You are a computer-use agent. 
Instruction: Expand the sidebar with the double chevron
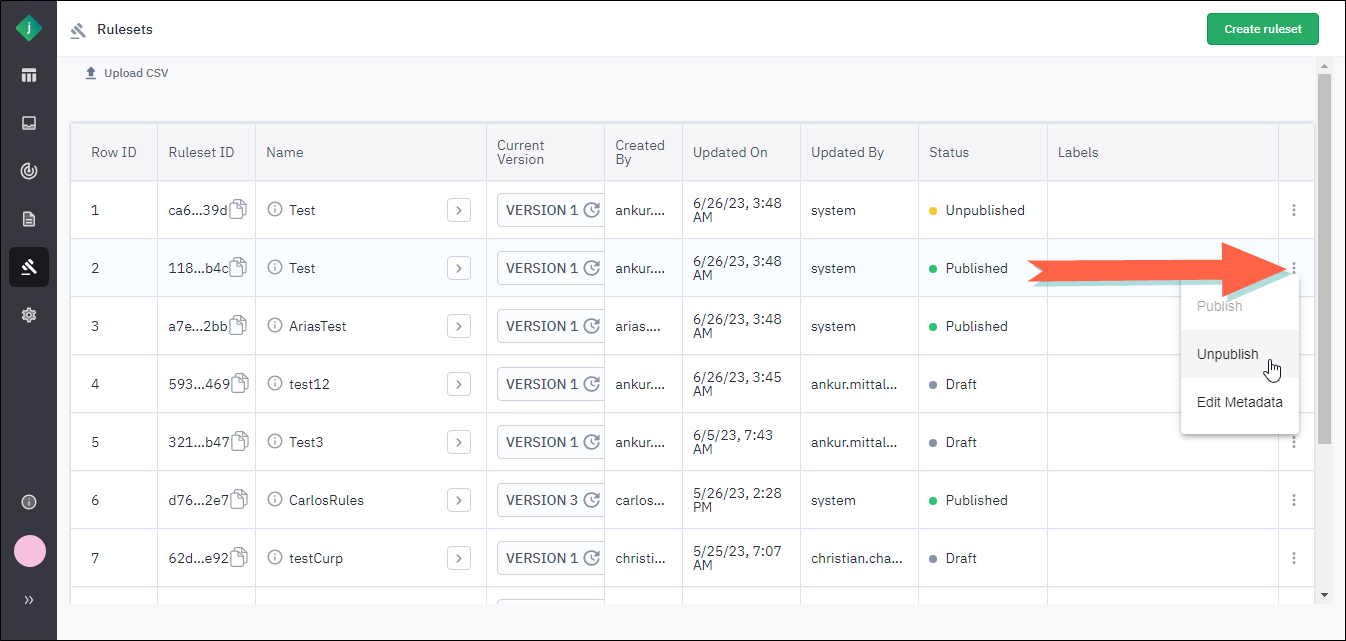click(x=29, y=600)
